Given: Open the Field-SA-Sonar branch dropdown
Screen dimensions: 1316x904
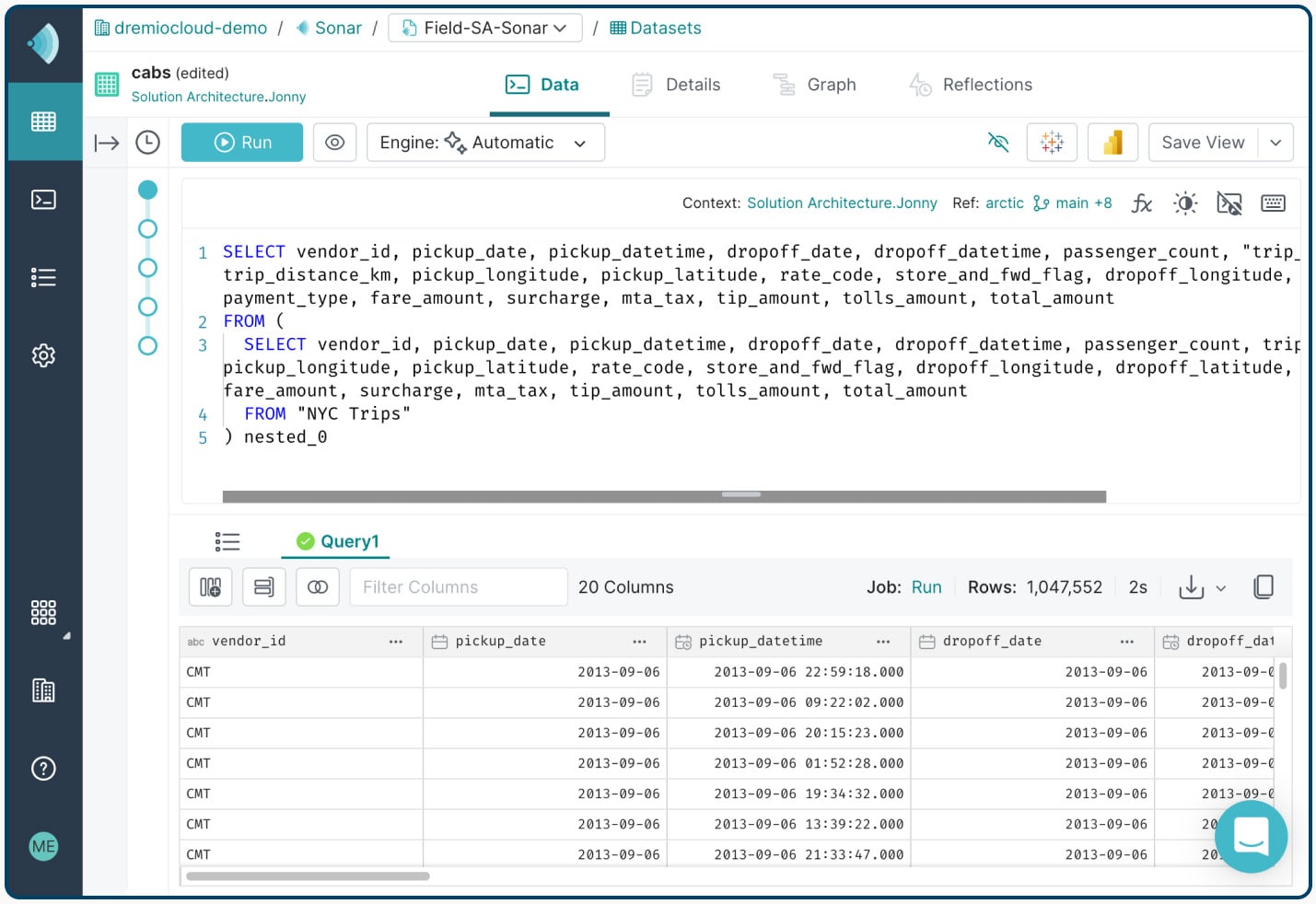Looking at the screenshot, I should (x=560, y=28).
